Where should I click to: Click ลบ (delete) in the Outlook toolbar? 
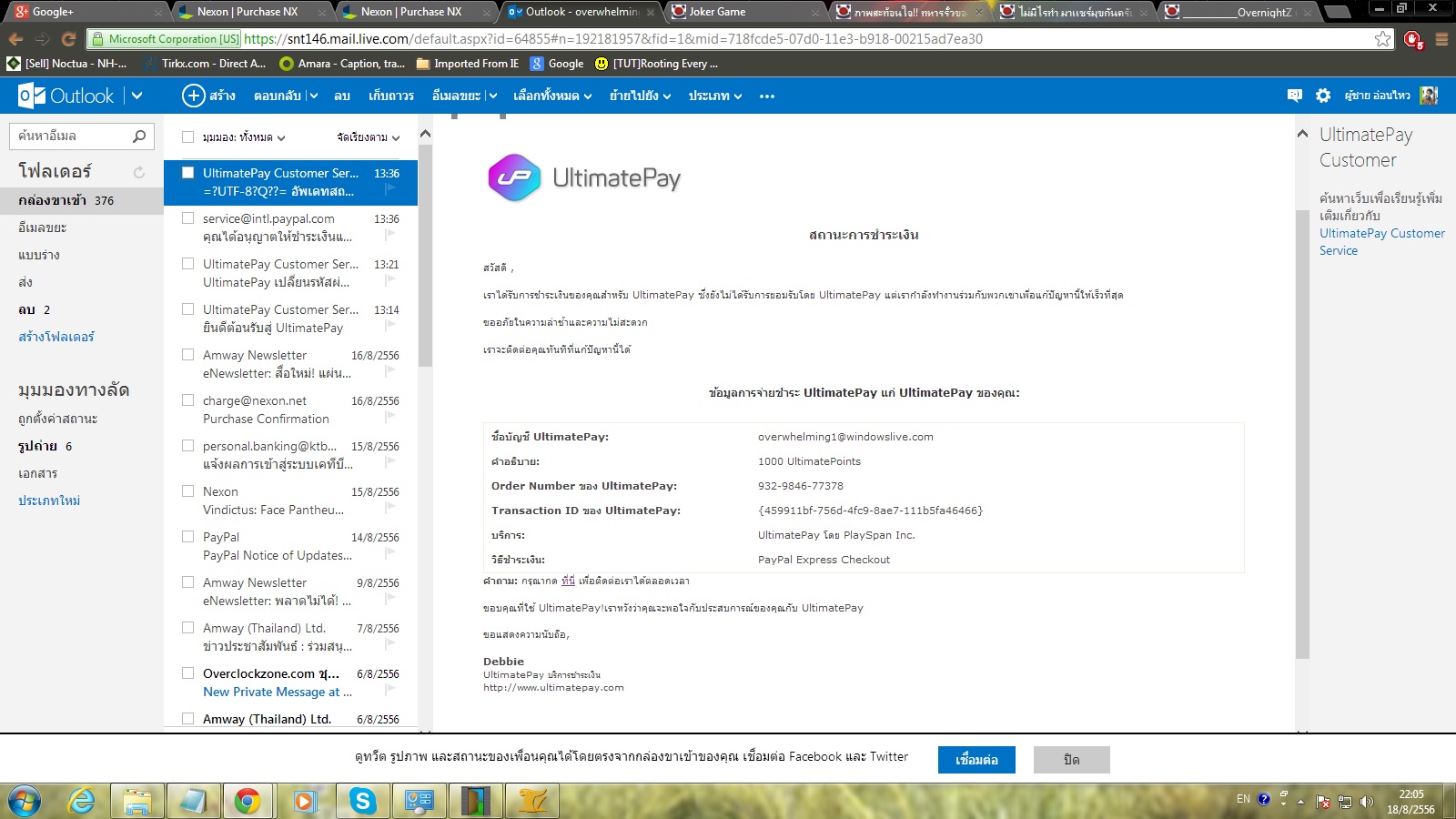(342, 96)
